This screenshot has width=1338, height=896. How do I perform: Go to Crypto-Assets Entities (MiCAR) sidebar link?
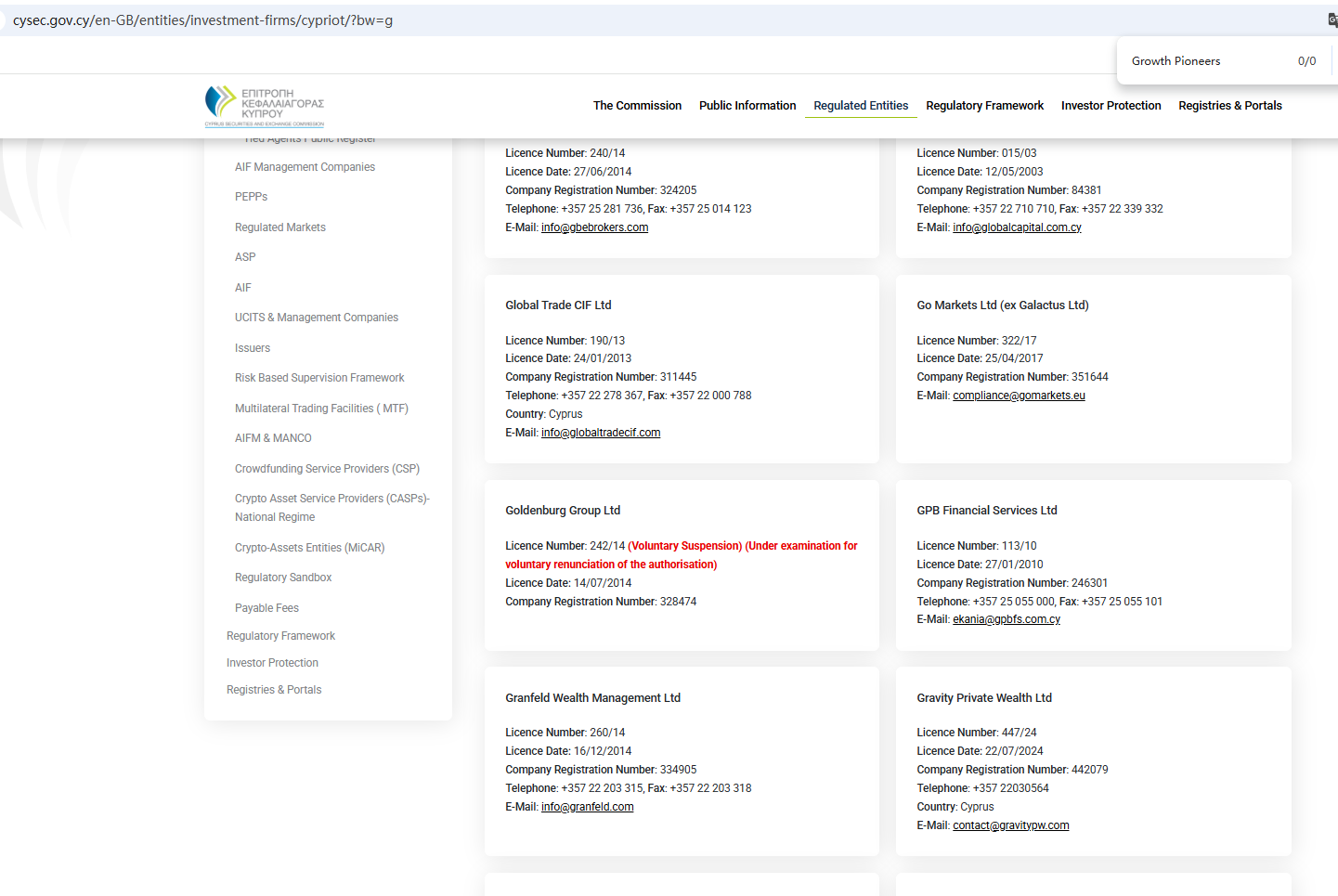(309, 548)
